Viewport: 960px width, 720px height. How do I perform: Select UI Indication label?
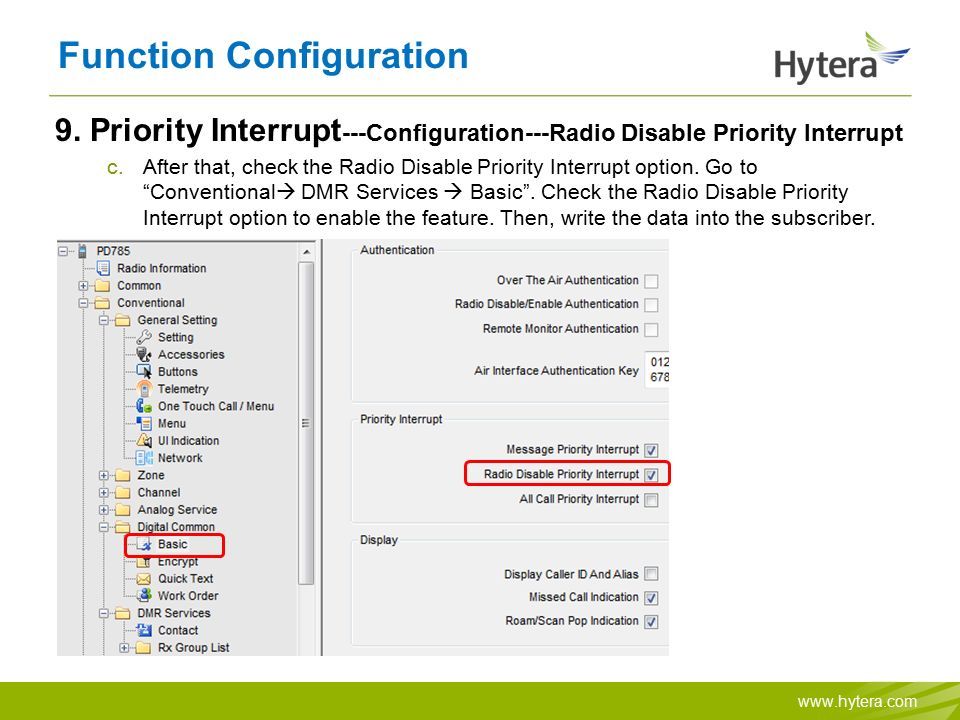pyautogui.click(x=189, y=440)
